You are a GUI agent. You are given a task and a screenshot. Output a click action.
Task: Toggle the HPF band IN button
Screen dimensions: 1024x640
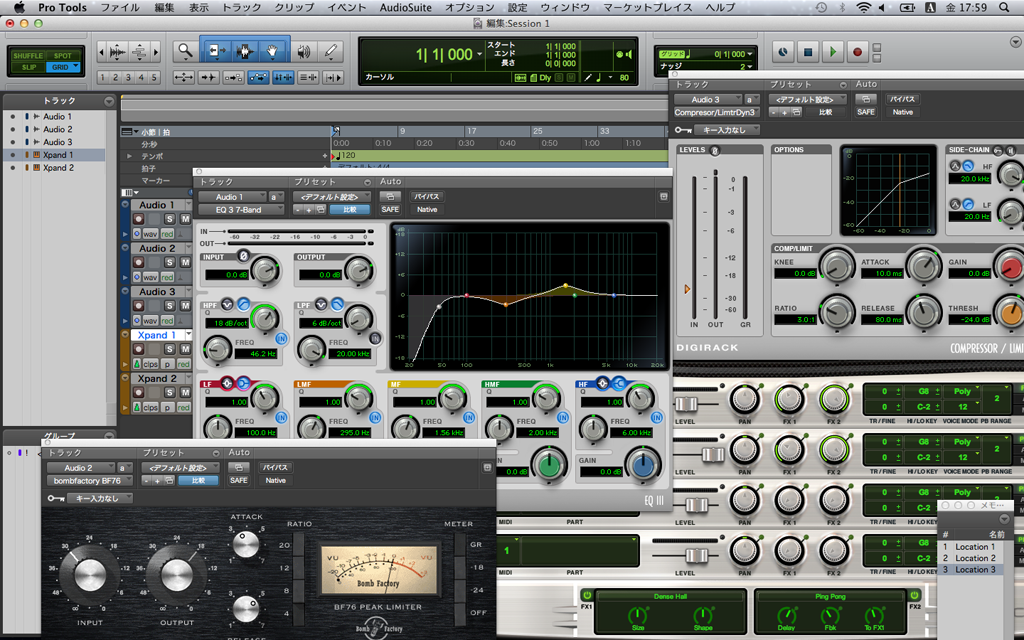coord(281,338)
